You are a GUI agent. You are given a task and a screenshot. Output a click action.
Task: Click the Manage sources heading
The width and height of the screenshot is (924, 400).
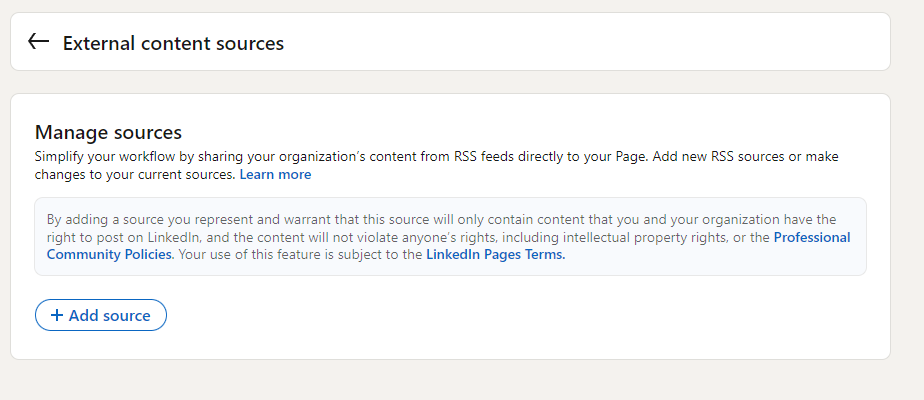pyautogui.click(x=108, y=132)
